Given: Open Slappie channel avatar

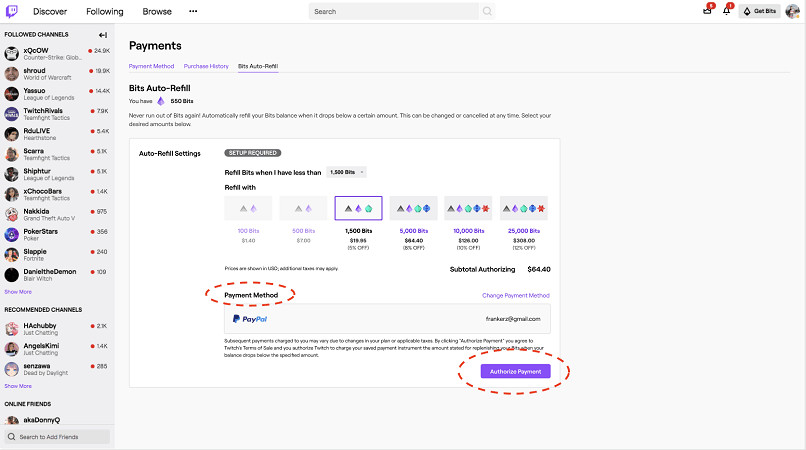Looking at the screenshot, I should [x=11, y=255].
